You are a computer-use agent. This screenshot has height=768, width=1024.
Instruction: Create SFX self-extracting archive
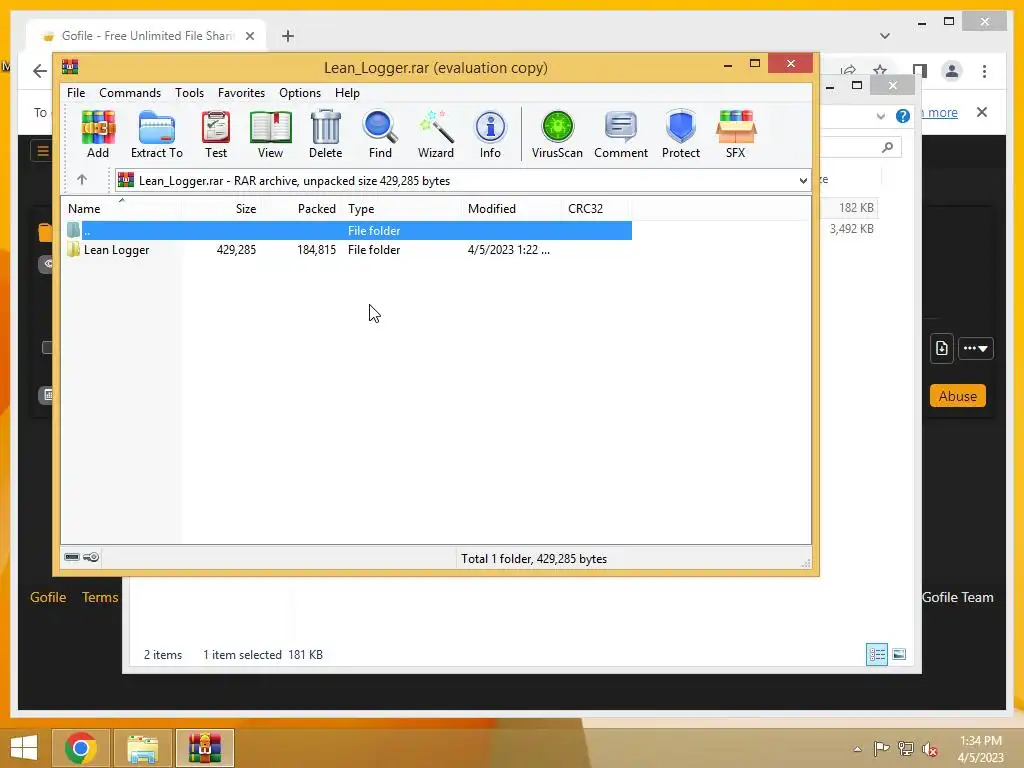tap(735, 134)
